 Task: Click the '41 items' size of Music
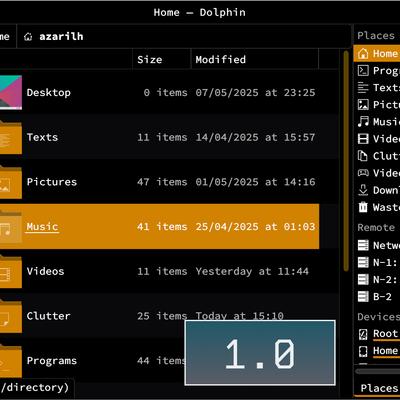162,226
